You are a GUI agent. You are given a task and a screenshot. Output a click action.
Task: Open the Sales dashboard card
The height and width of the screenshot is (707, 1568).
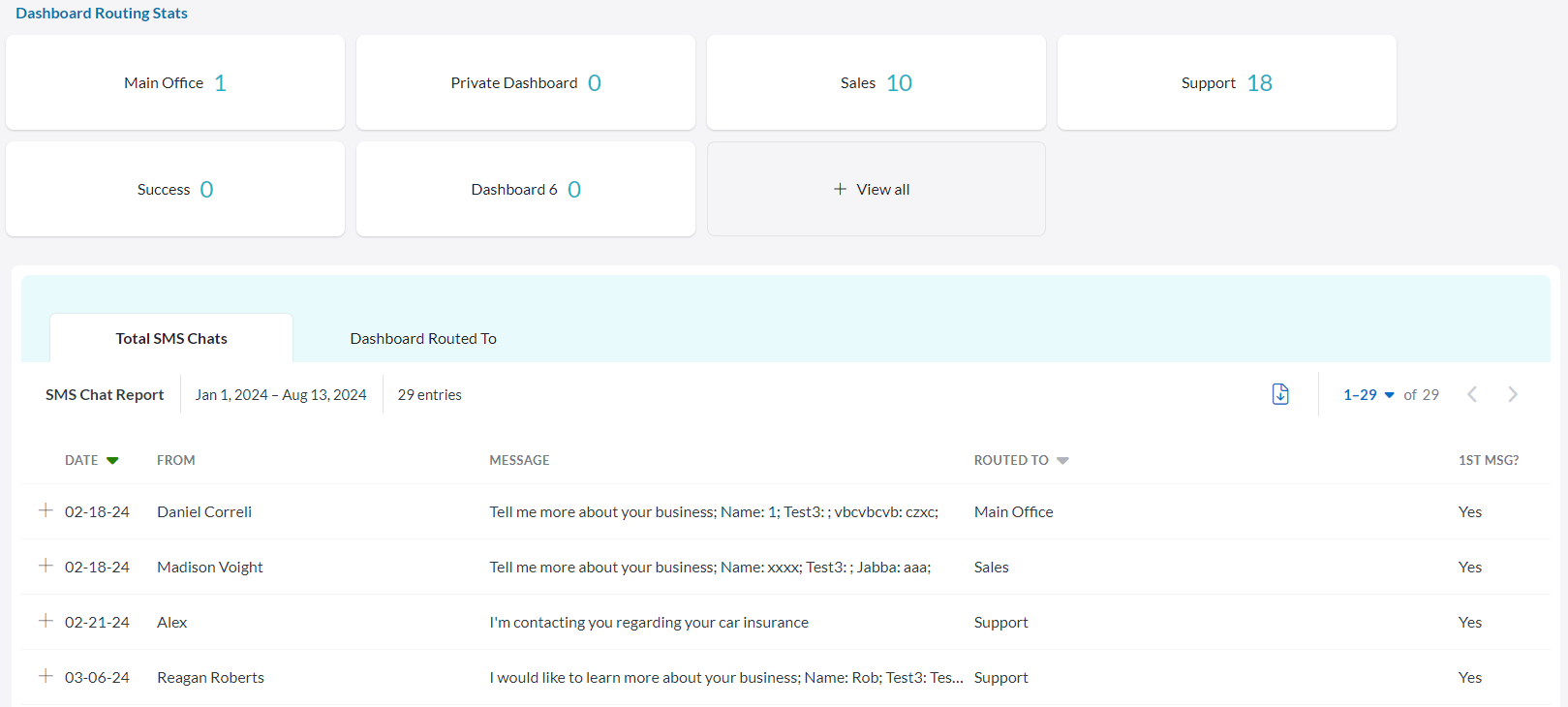tap(876, 83)
